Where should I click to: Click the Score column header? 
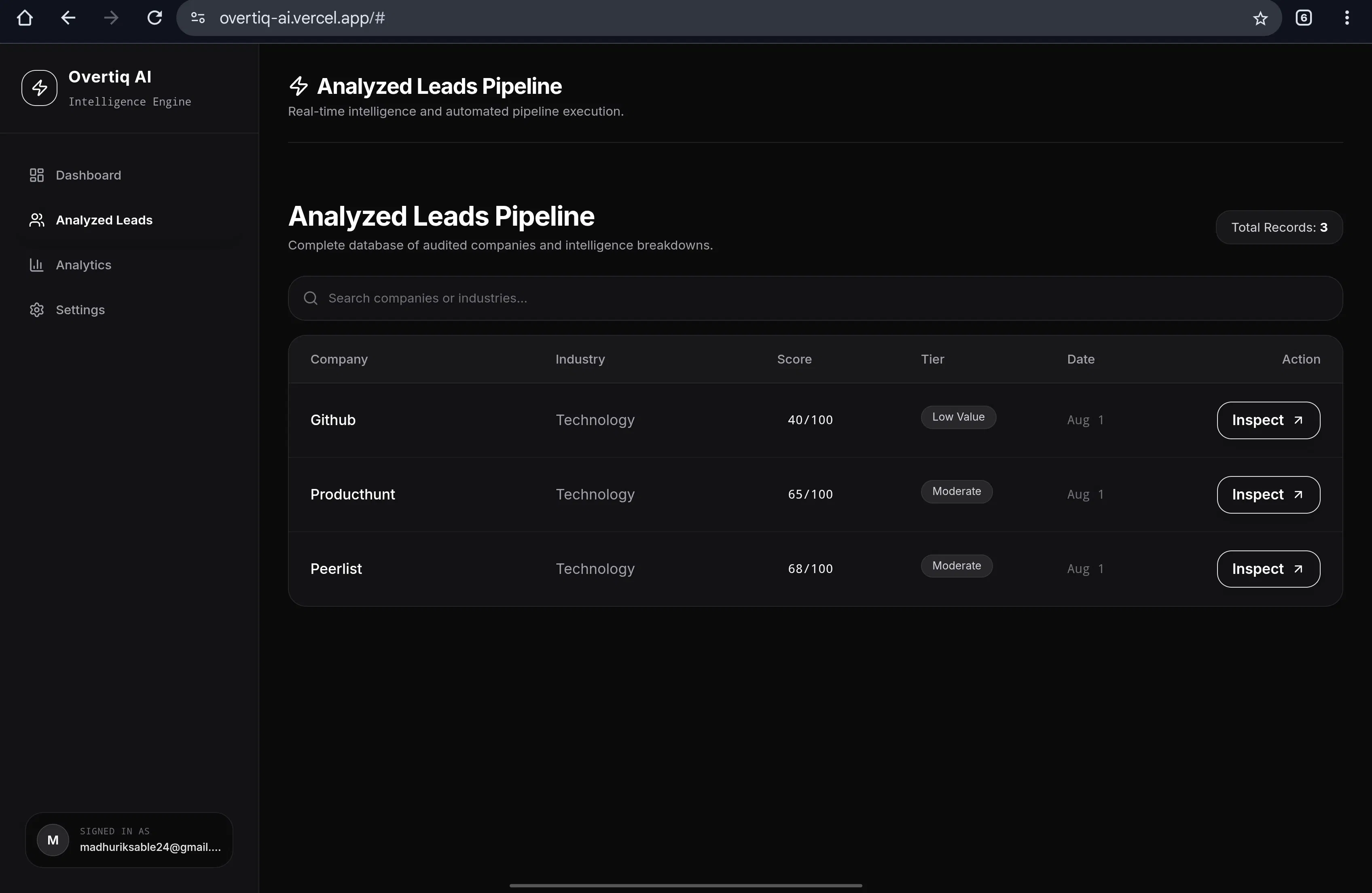coord(794,359)
